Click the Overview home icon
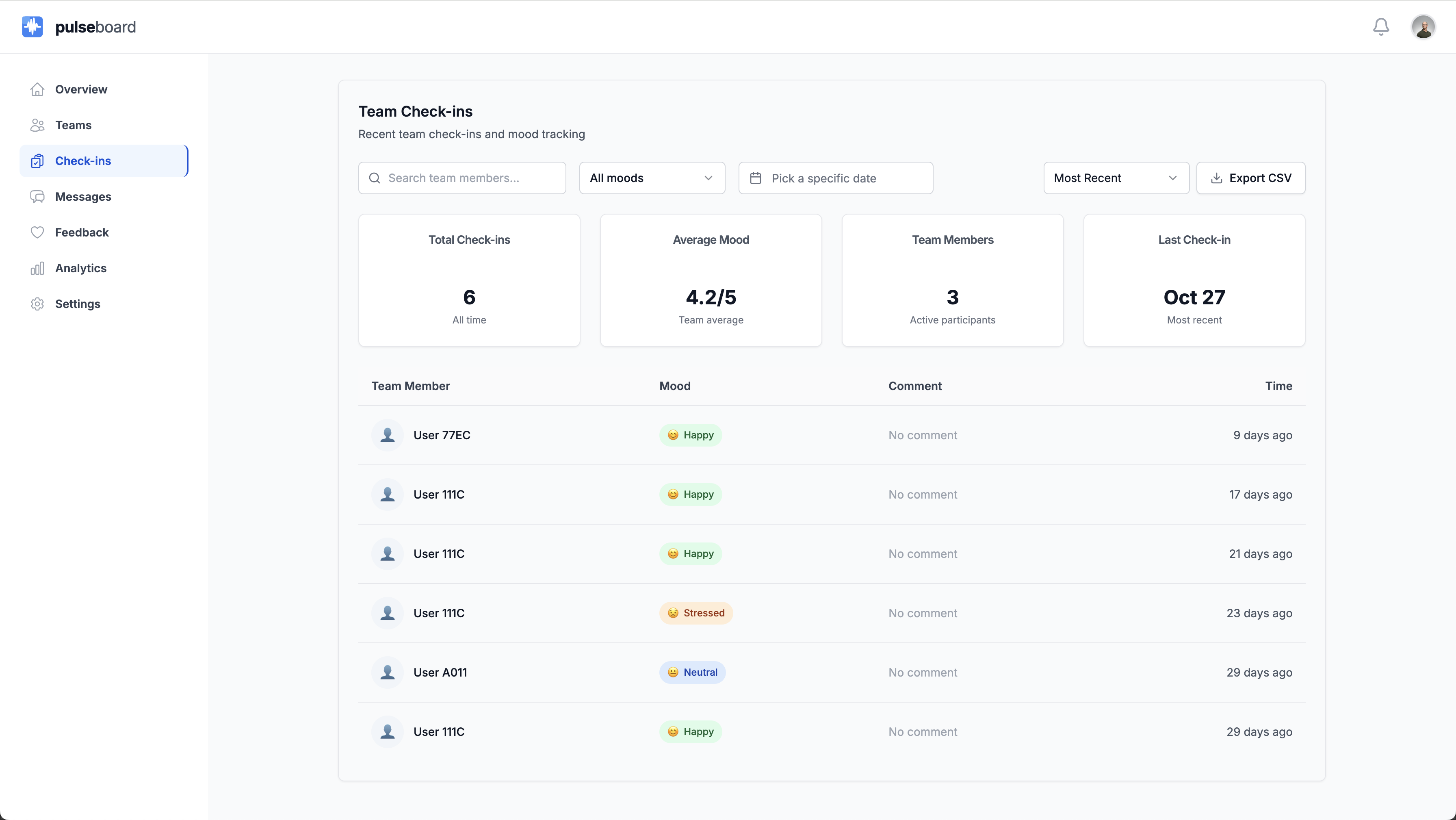This screenshot has width=1456, height=820. tap(37, 89)
